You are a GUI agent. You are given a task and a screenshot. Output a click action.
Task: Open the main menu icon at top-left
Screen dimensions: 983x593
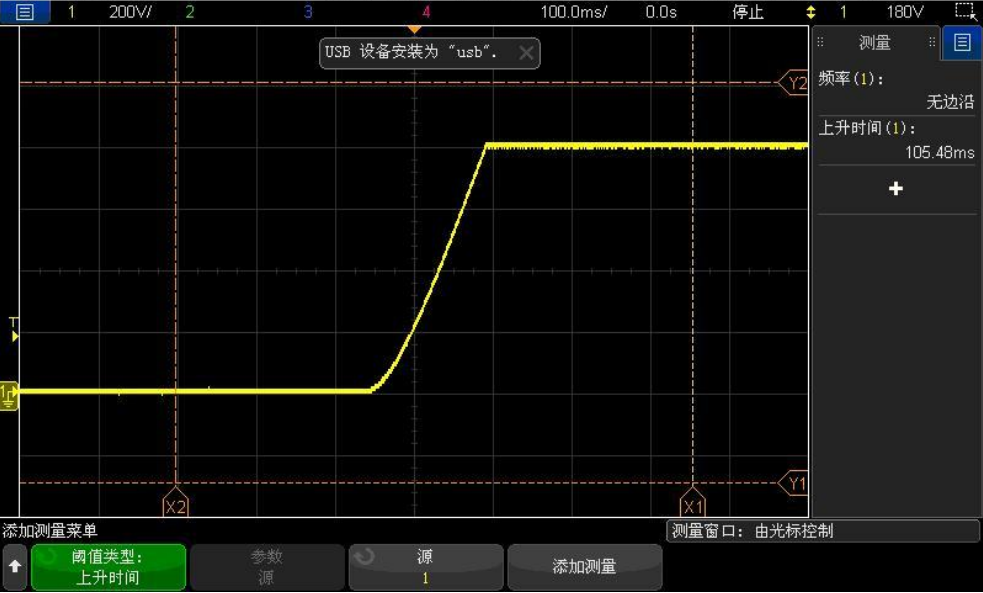click(x=24, y=12)
